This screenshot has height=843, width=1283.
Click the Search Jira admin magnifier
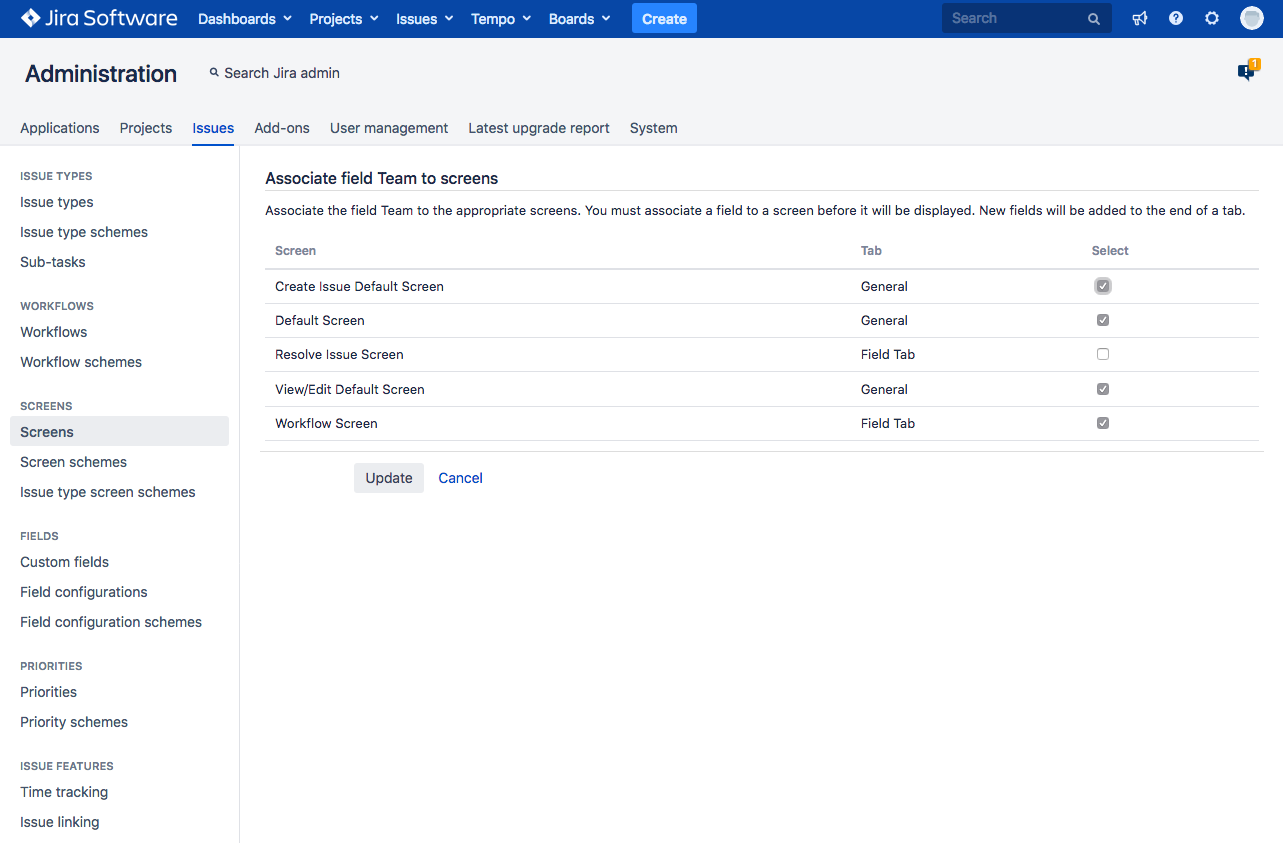tap(214, 73)
